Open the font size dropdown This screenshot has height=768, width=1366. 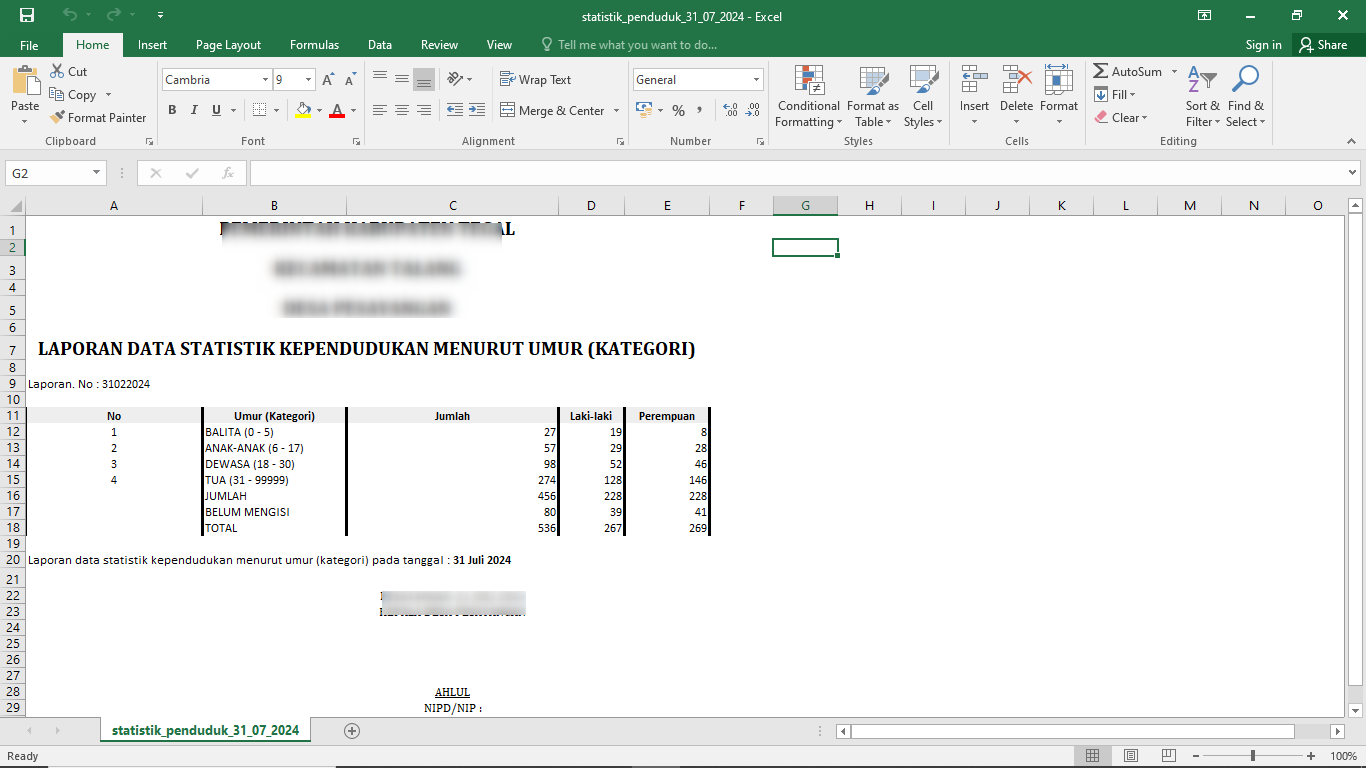[x=309, y=79]
